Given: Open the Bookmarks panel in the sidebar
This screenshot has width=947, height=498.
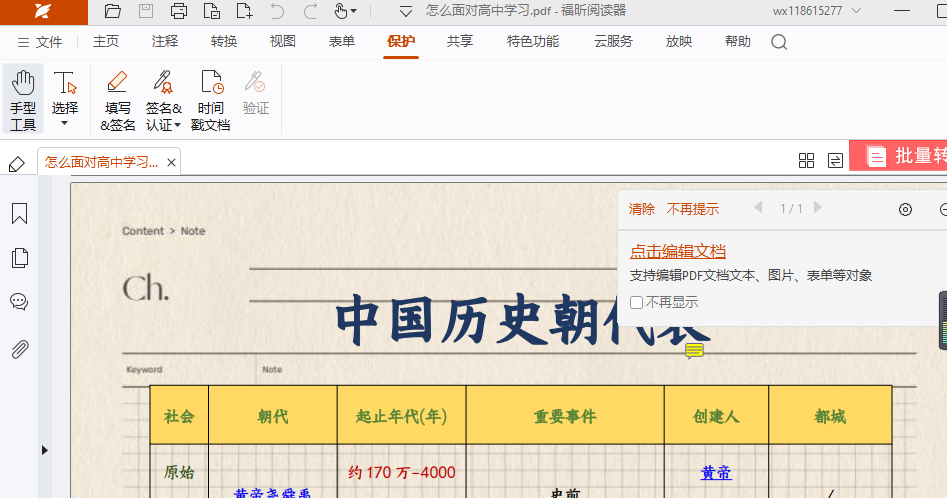Looking at the screenshot, I should pyautogui.click(x=19, y=214).
